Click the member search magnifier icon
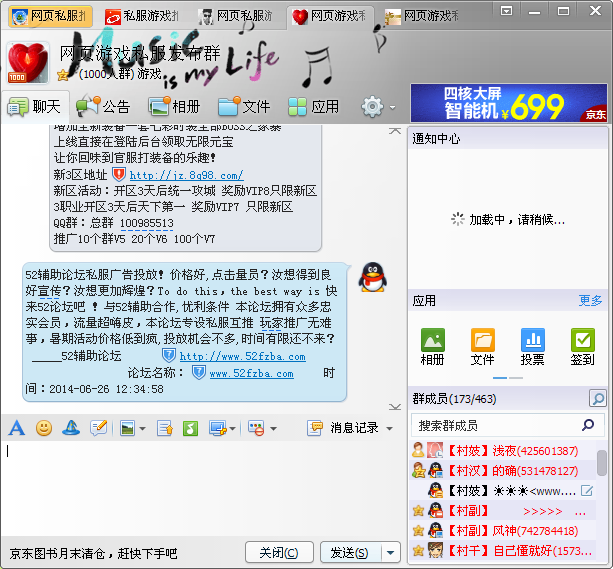Image resolution: width=613 pixels, height=569 pixels. (597, 399)
